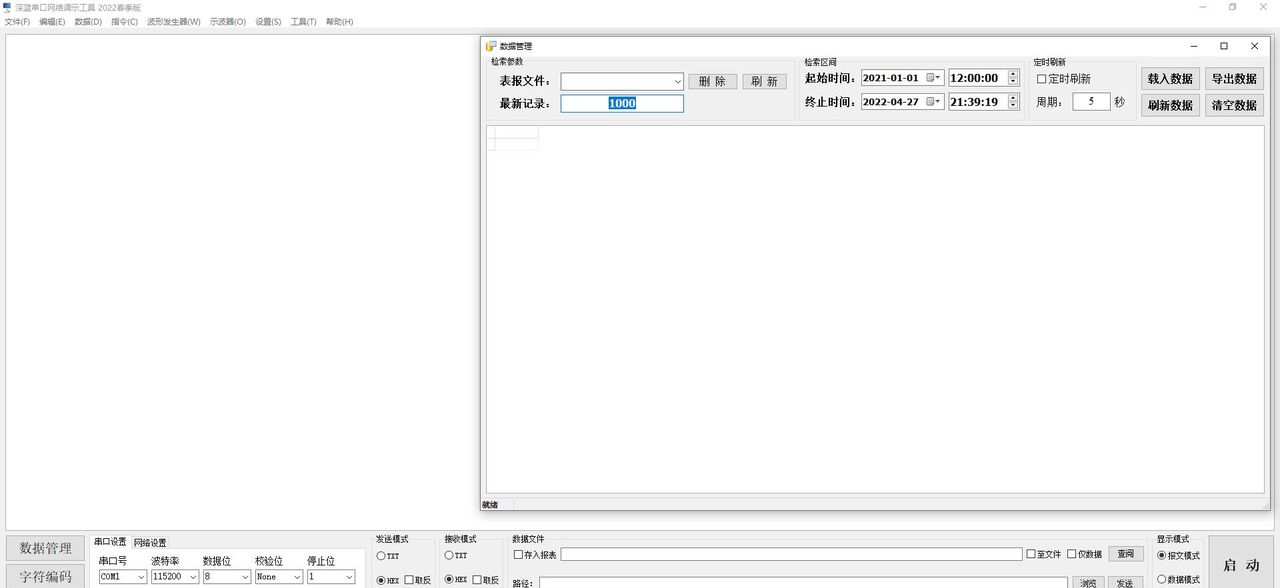The height and width of the screenshot is (588, 1280).
Task: Expand the 校验位 parity dropdown
Action: click(297, 577)
